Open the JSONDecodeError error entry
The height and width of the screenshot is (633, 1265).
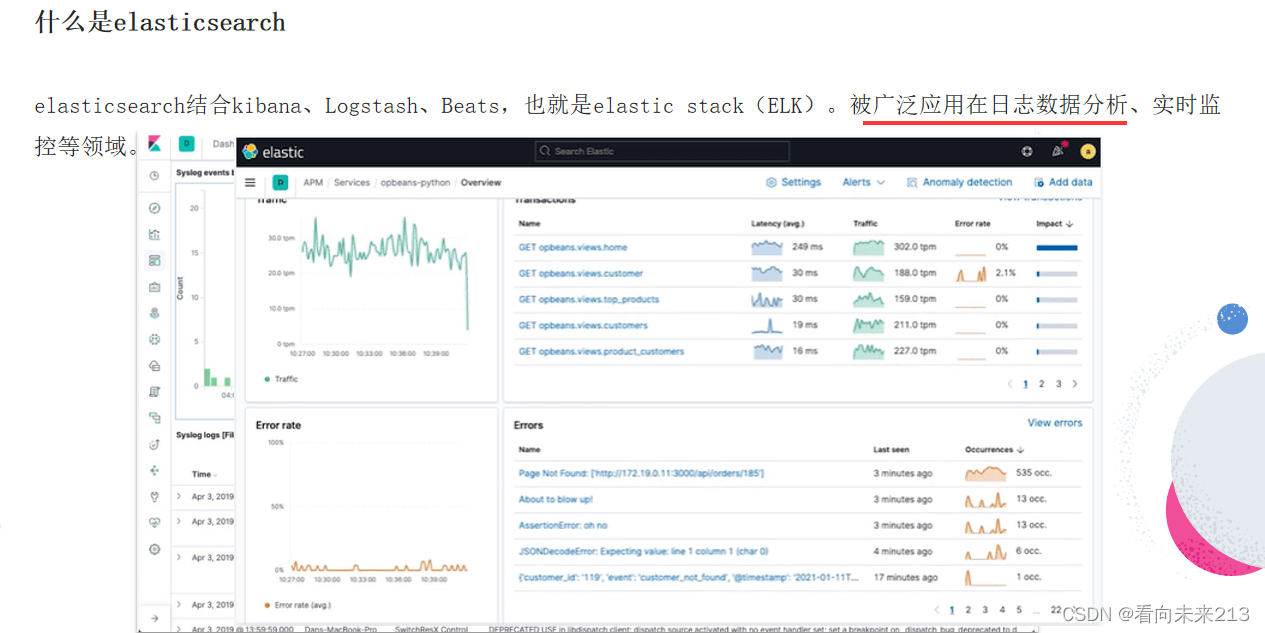point(643,551)
